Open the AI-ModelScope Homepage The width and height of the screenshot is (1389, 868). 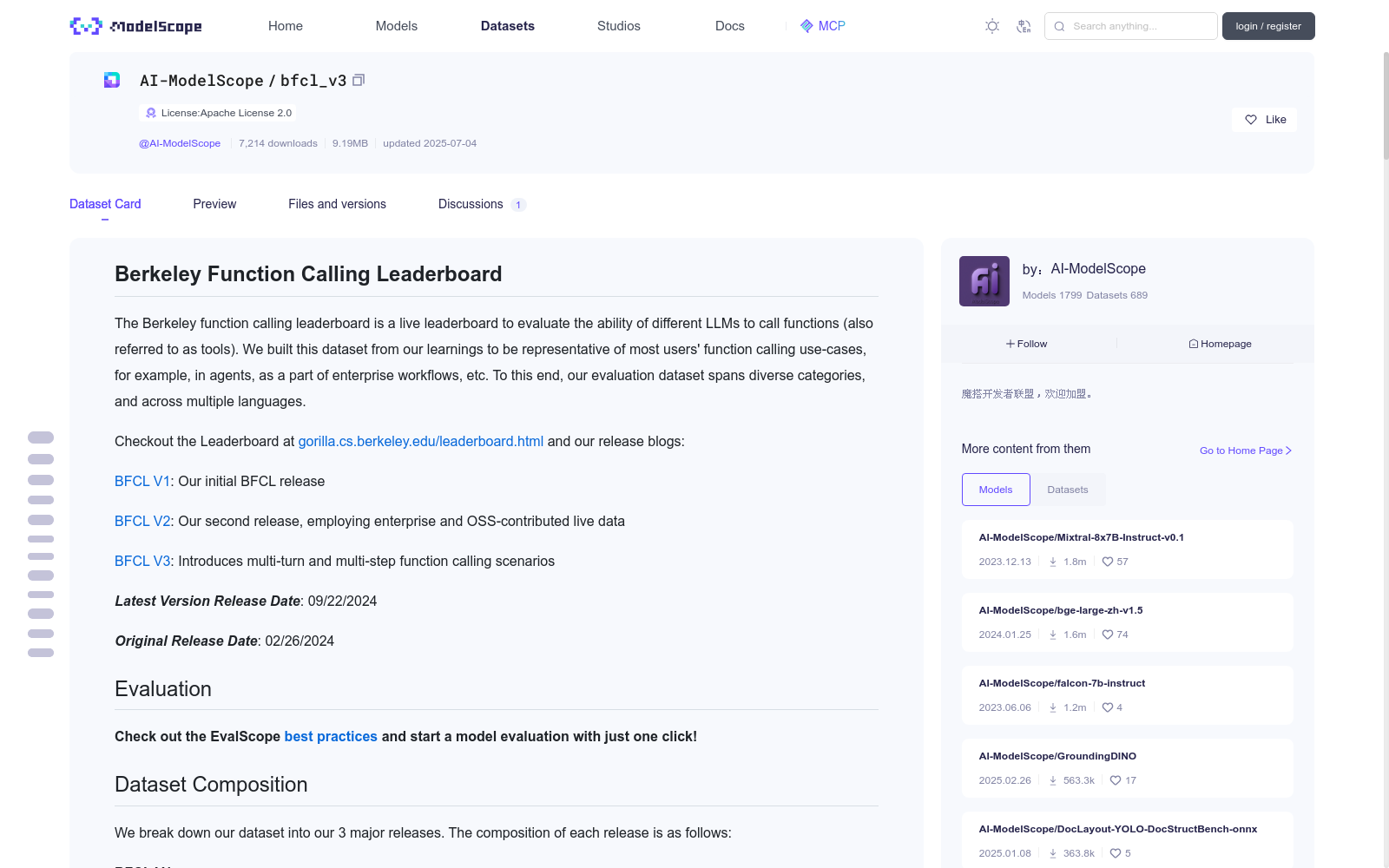(x=1220, y=344)
